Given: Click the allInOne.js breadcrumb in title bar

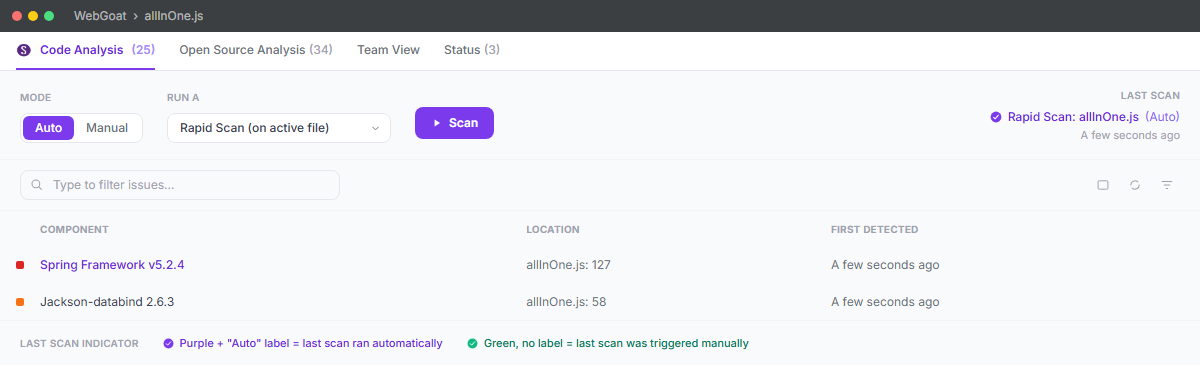Looking at the screenshot, I should point(175,16).
